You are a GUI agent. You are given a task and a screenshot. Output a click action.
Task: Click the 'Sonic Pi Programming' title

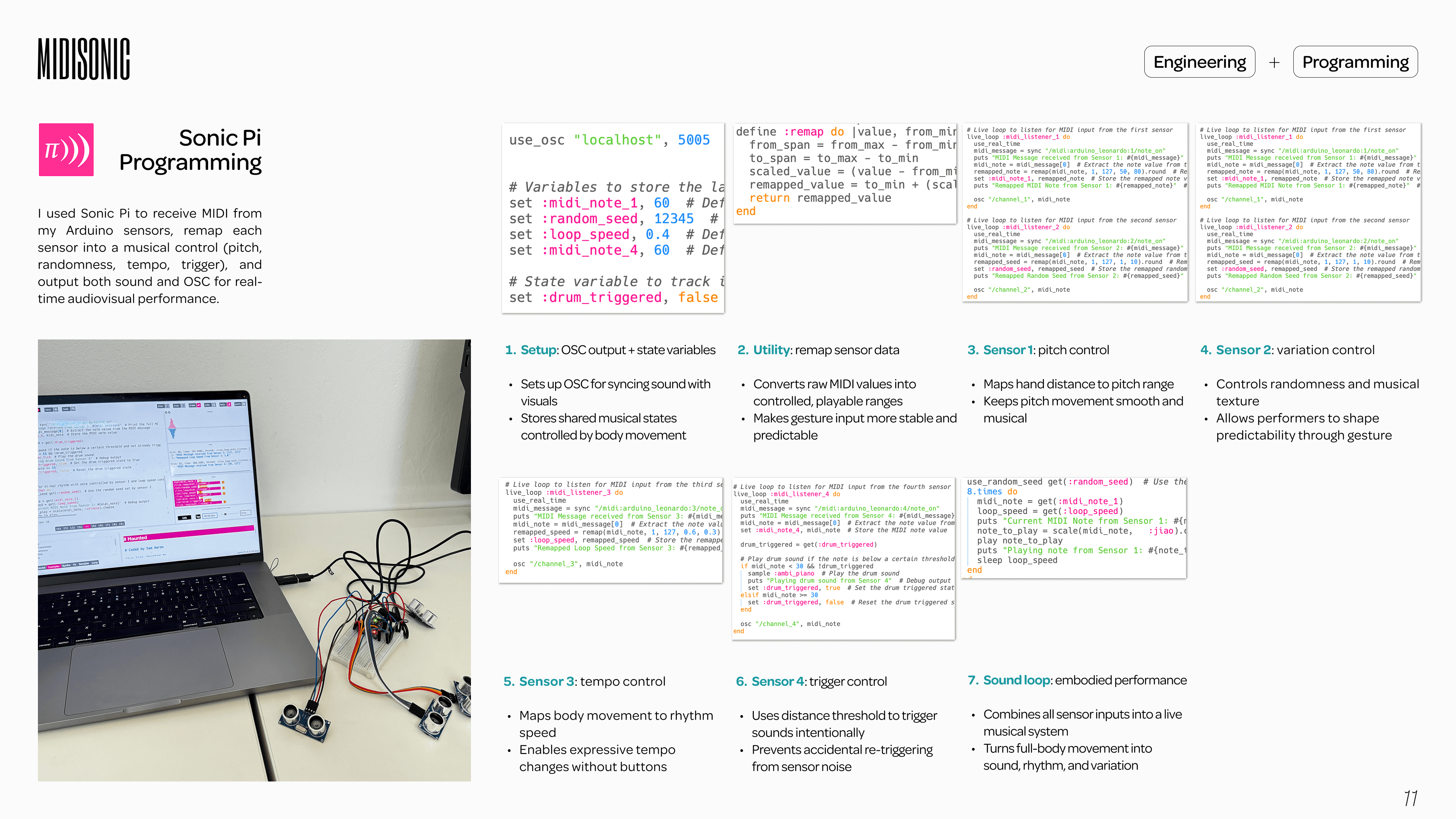point(190,150)
